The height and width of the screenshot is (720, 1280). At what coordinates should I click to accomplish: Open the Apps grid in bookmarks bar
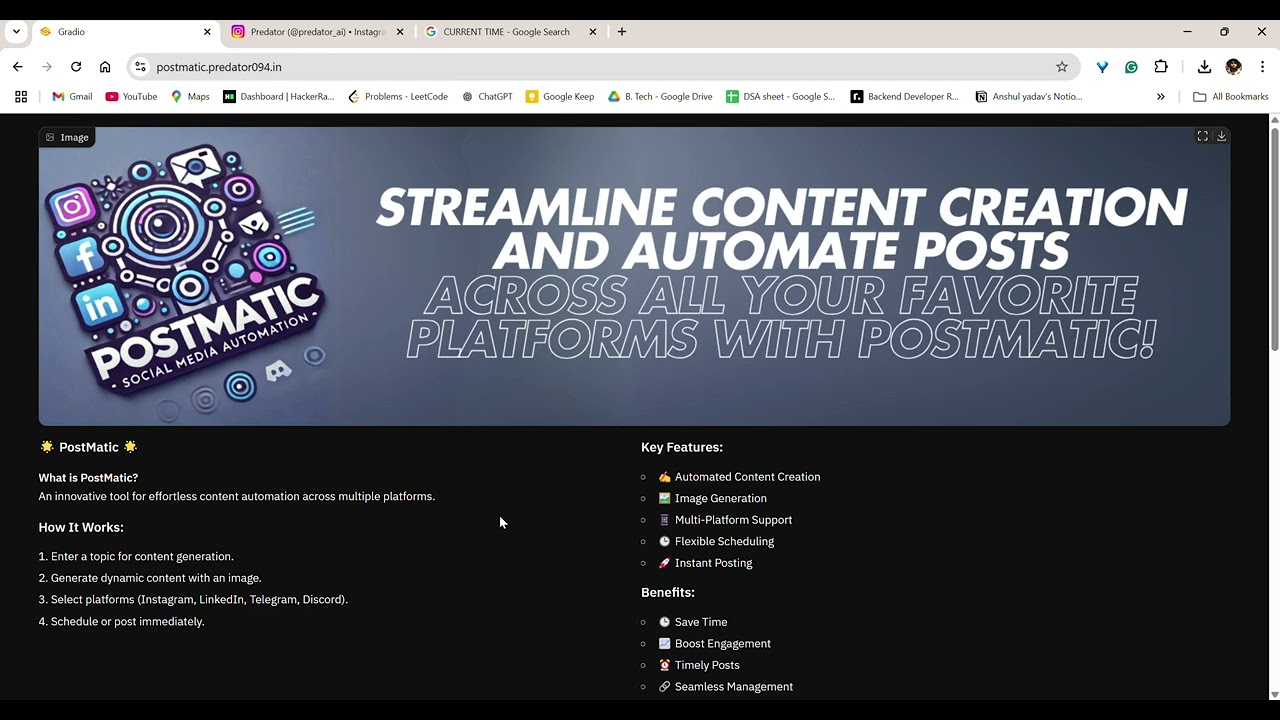click(21, 97)
